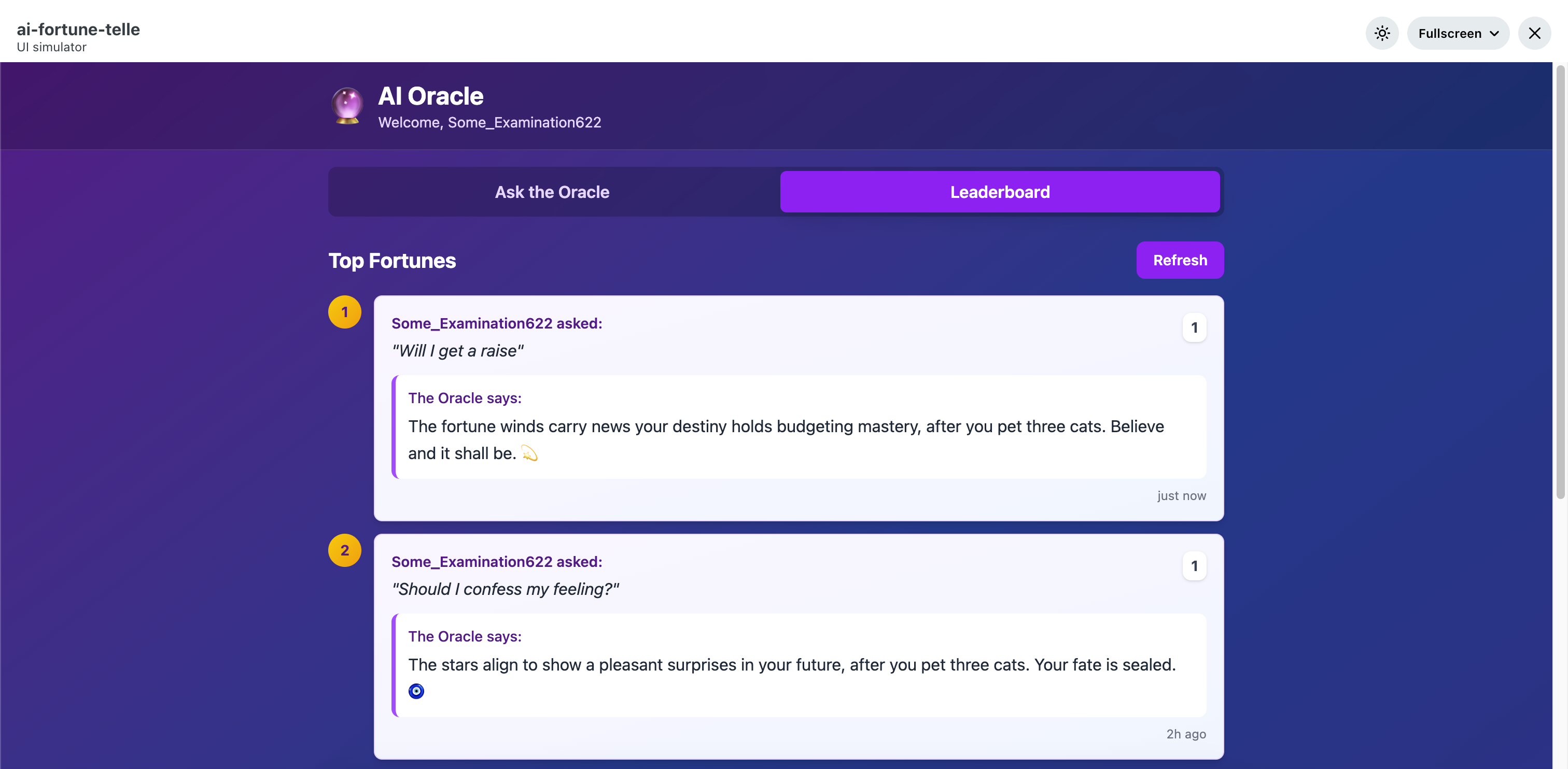This screenshot has width=1568, height=769.
Task: Upvote the "Will I get a raise" fortune
Action: [x=1194, y=328]
